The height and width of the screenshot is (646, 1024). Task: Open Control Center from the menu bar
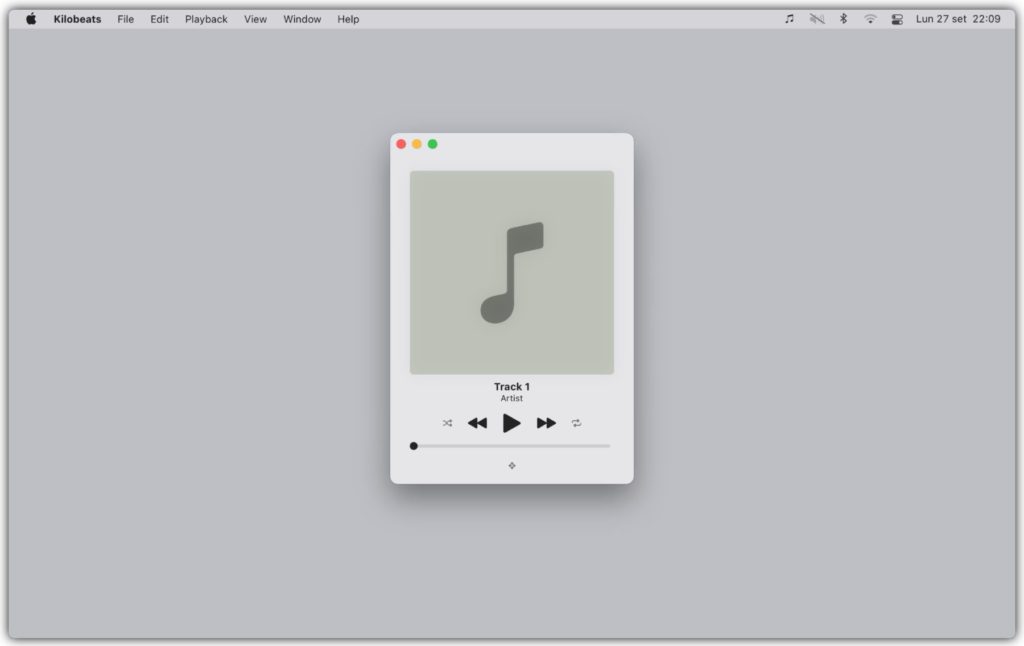(x=897, y=19)
